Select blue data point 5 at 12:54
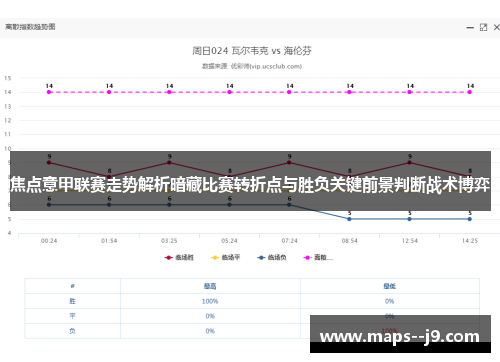This screenshot has height=362, width=500. pos(409,219)
